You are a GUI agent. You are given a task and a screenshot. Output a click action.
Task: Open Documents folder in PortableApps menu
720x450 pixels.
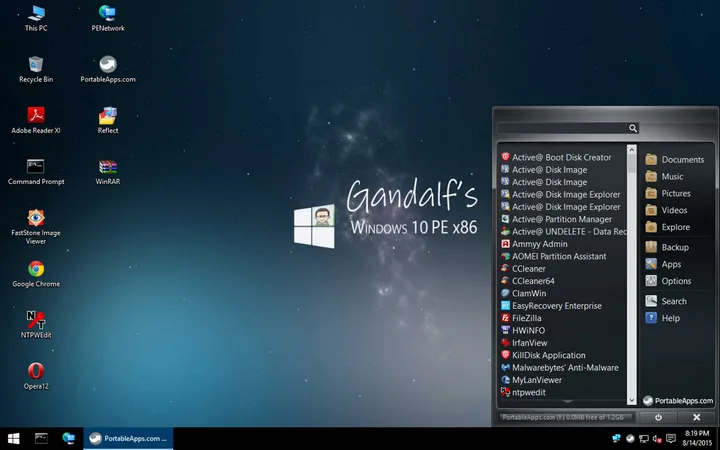[675, 159]
